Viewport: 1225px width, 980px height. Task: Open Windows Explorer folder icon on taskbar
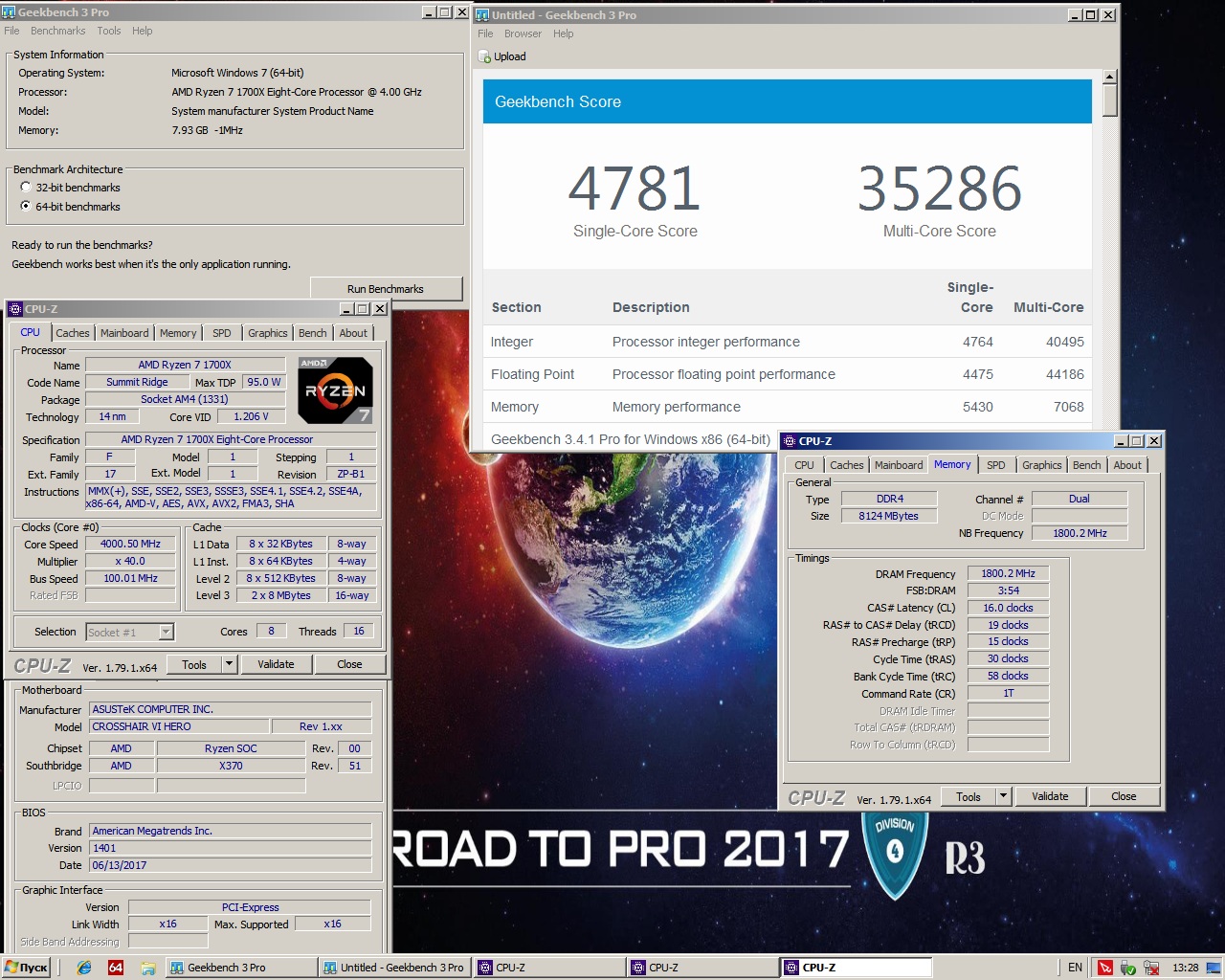[148, 968]
